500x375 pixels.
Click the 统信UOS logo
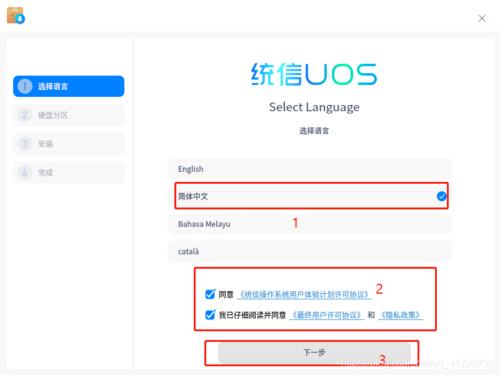314,74
